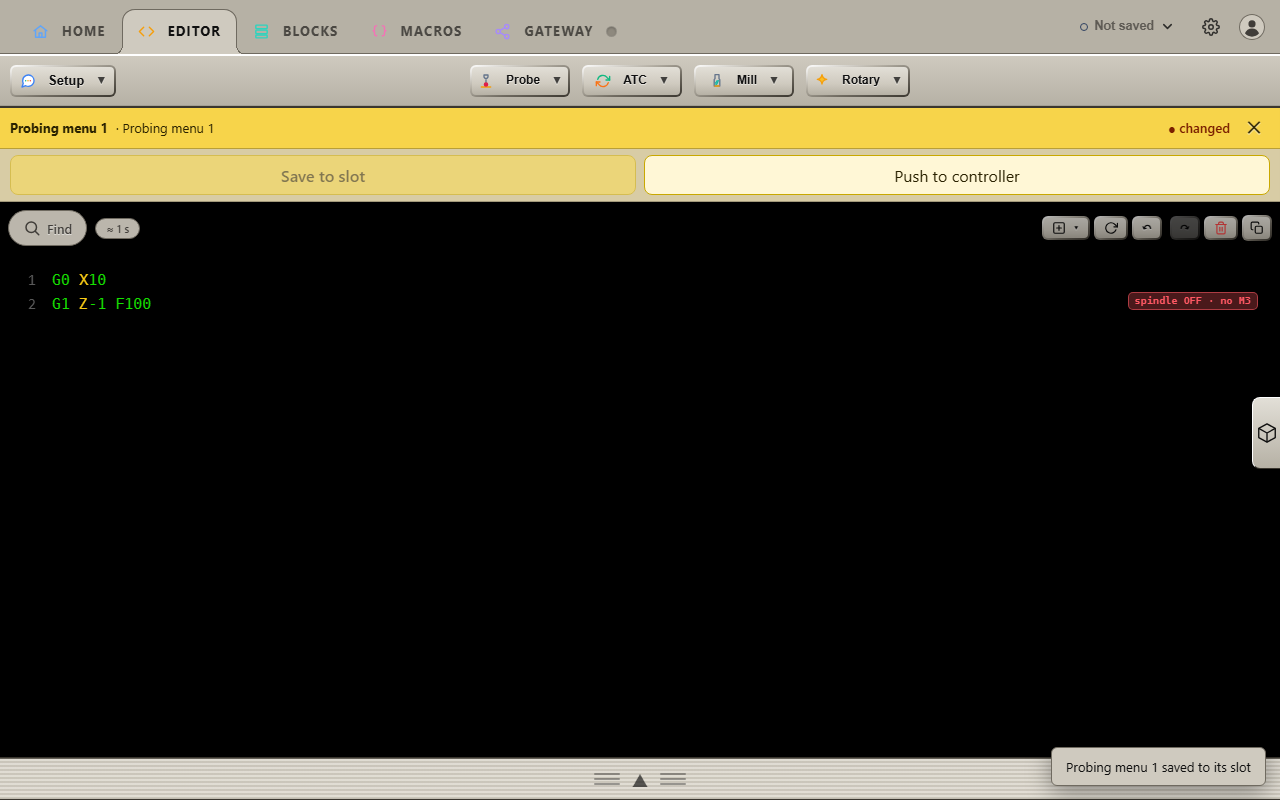Place cursor on line G0 X10
The height and width of the screenshot is (800, 1280).
(x=79, y=280)
